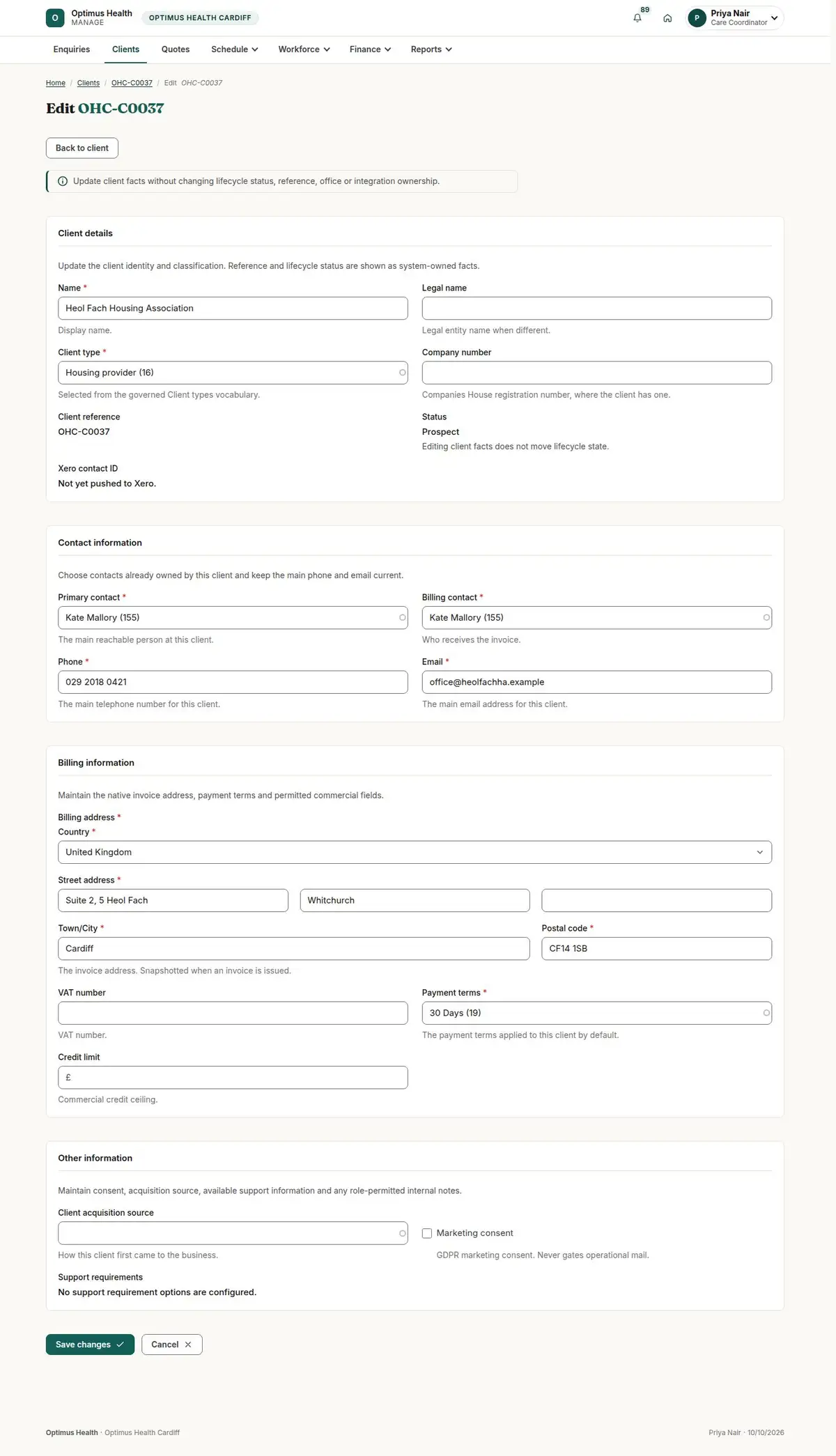Open the Billing contact selector
The image size is (836, 1456).
coord(597,618)
